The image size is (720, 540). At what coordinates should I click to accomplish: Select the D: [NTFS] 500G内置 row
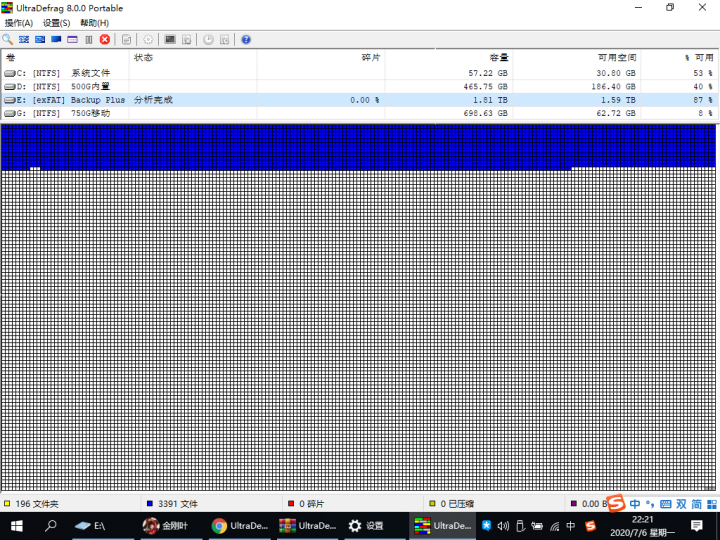click(360, 86)
